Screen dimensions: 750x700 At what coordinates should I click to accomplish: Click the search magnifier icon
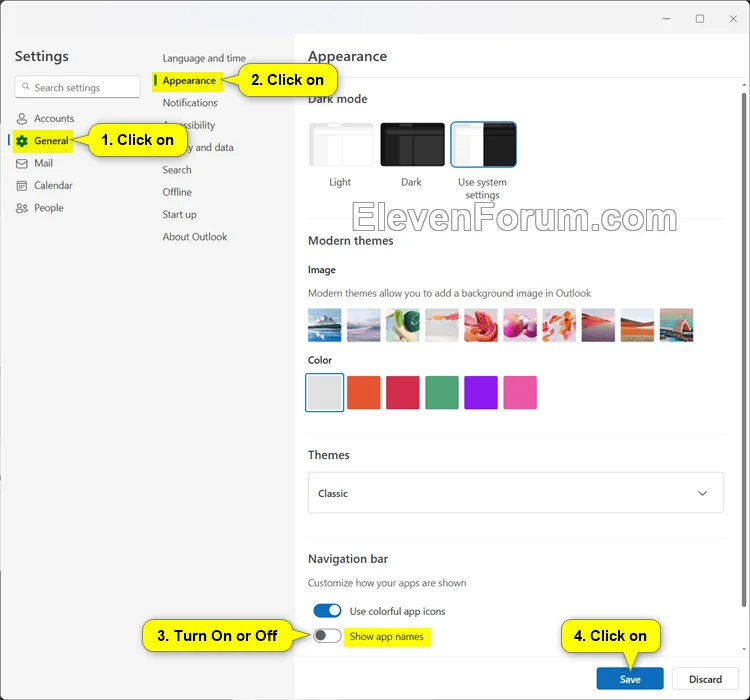click(x=26, y=87)
